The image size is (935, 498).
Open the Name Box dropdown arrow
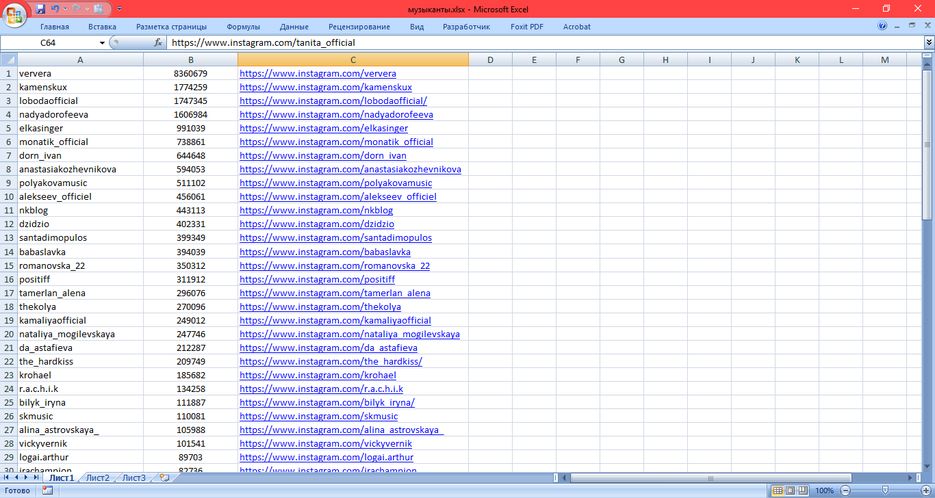click(x=102, y=43)
